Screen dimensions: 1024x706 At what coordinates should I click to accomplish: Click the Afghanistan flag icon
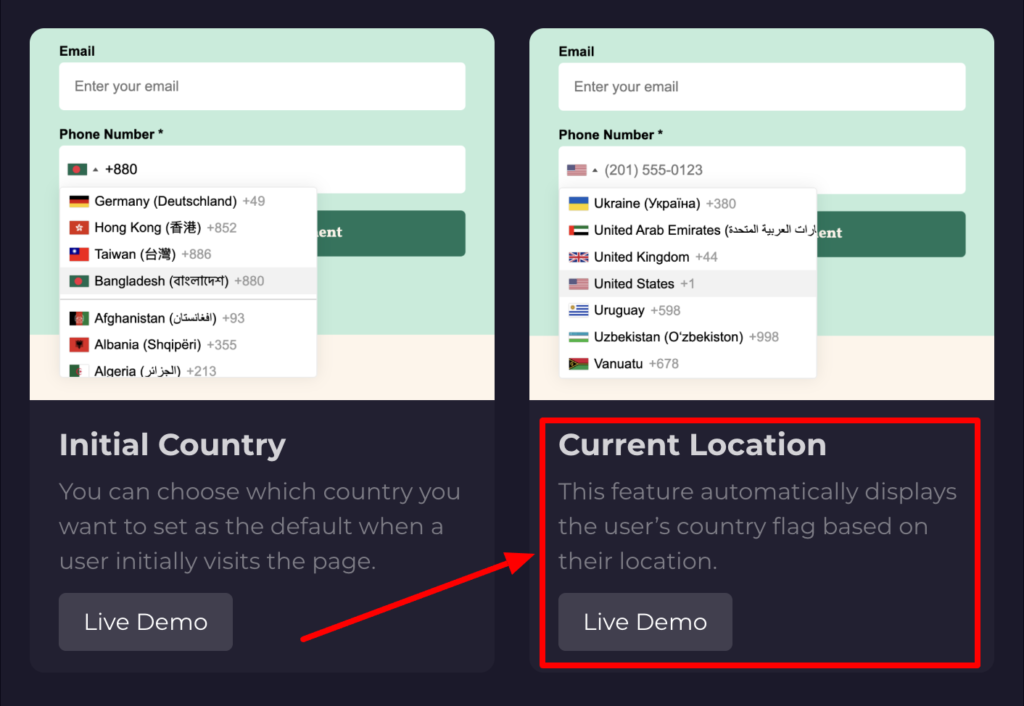(79, 318)
